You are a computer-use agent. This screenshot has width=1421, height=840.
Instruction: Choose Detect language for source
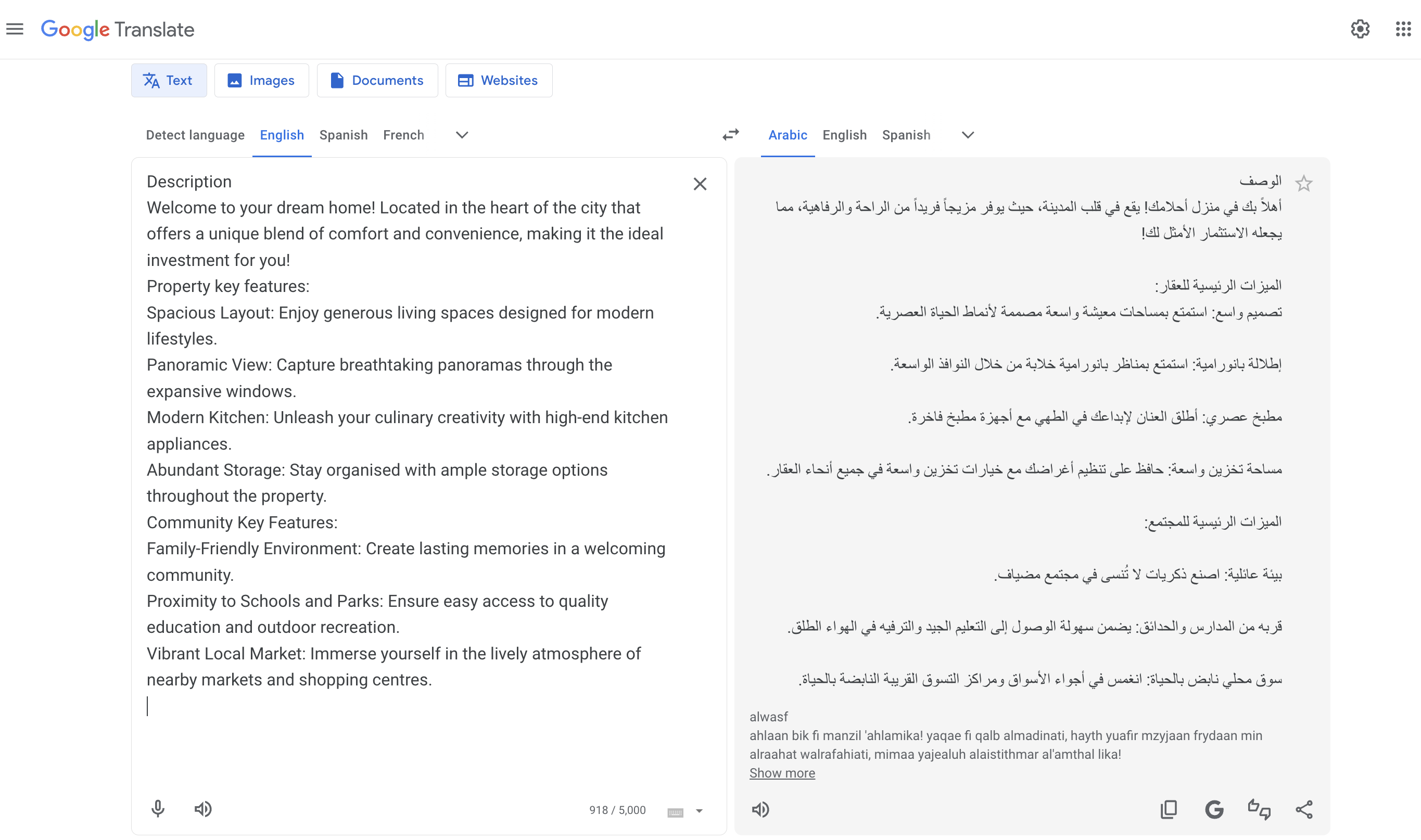click(x=195, y=135)
